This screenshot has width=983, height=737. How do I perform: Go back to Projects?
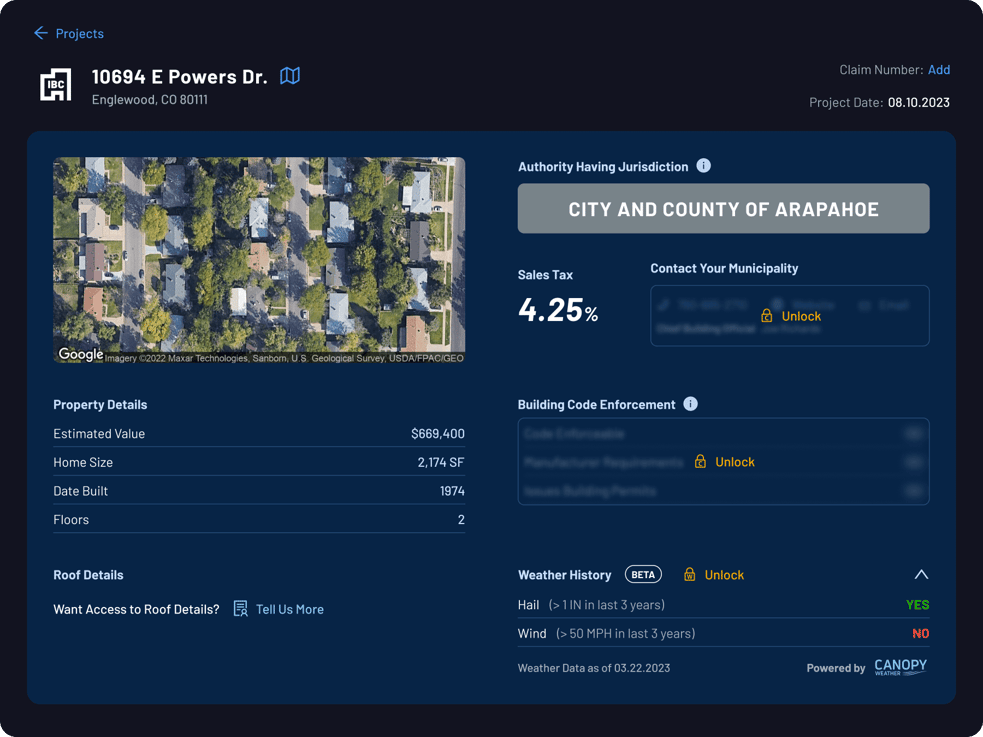coord(80,34)
